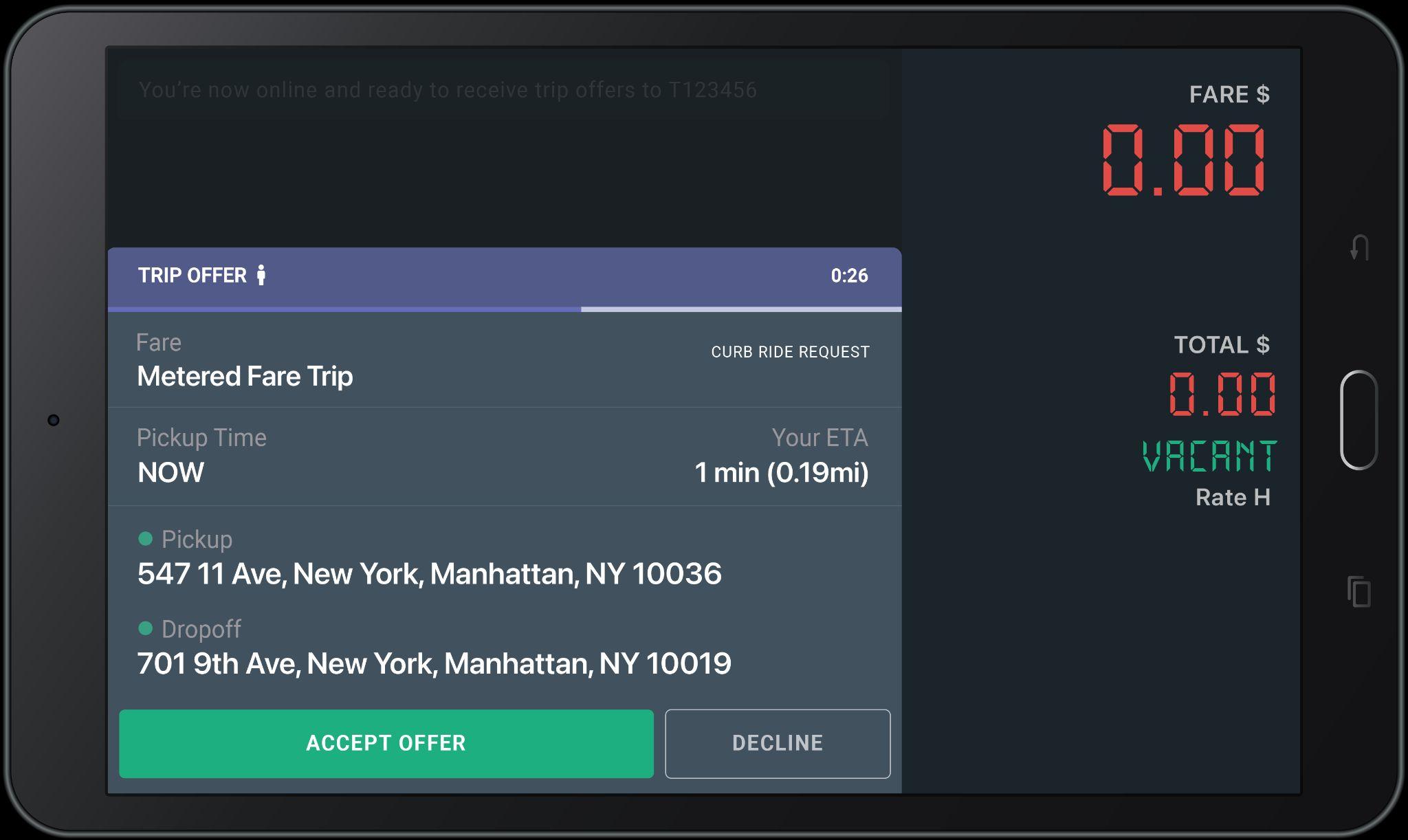
Task: Open the recent apps icon
Action: point(1358,592)
